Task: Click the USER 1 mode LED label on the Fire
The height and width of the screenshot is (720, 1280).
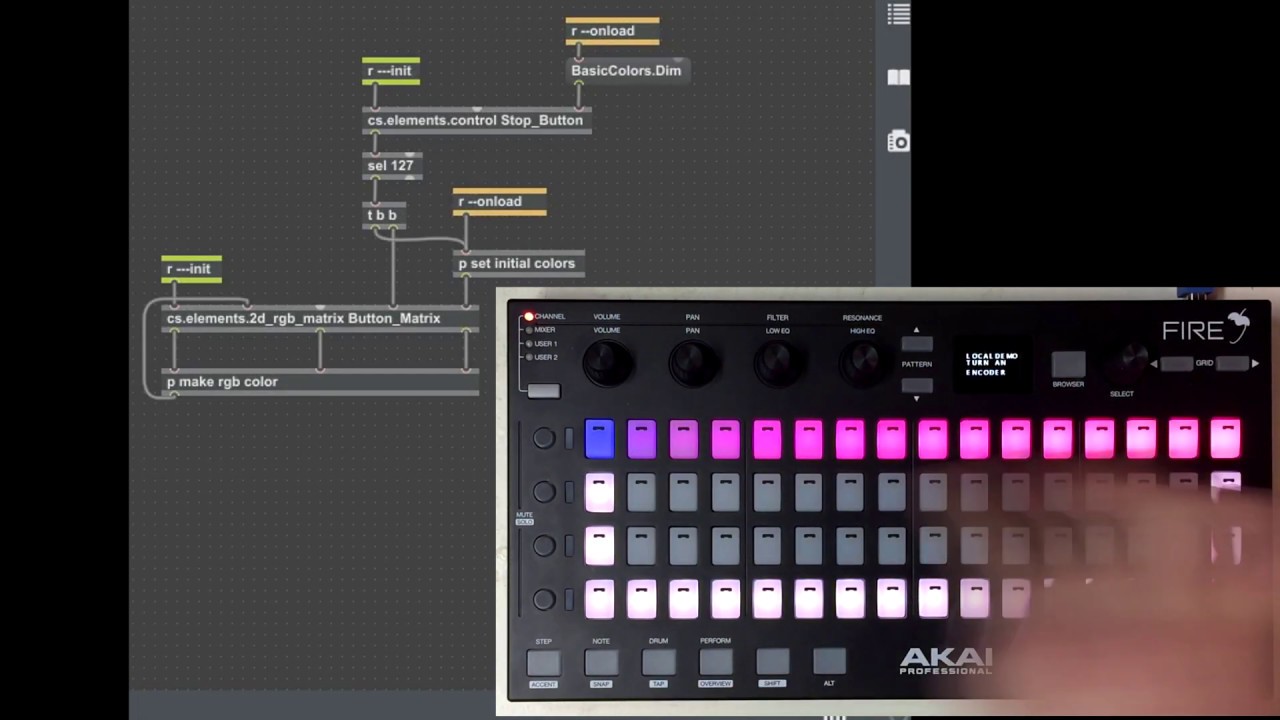Action: (x=545, y=344)
